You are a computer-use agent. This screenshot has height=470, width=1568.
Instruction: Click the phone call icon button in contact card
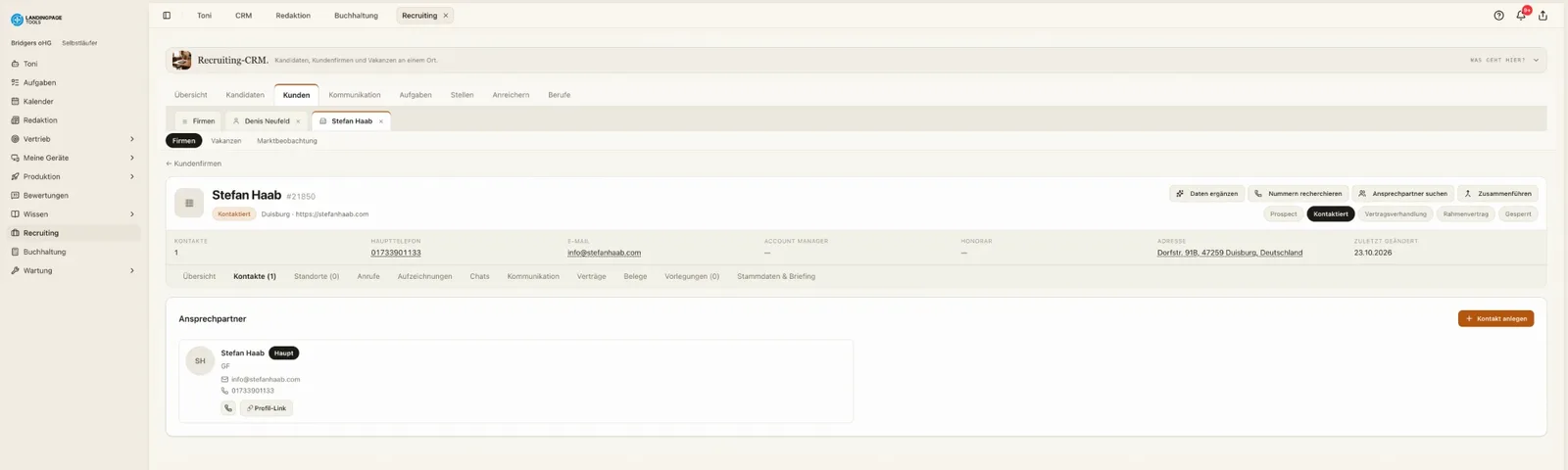(x=228, y=408)
